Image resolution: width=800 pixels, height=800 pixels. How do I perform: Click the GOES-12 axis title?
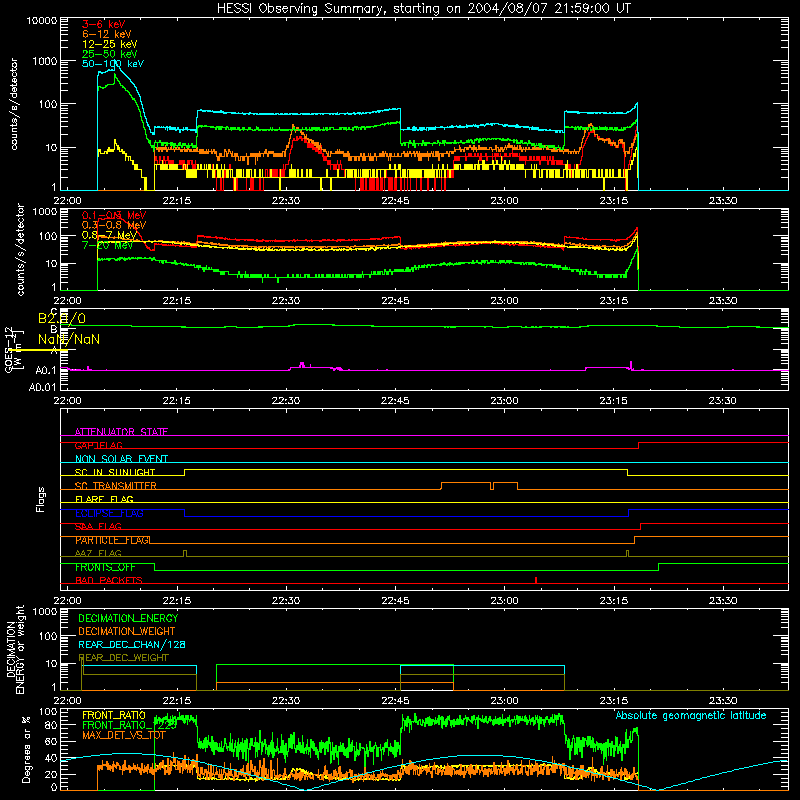coord(13,349)
